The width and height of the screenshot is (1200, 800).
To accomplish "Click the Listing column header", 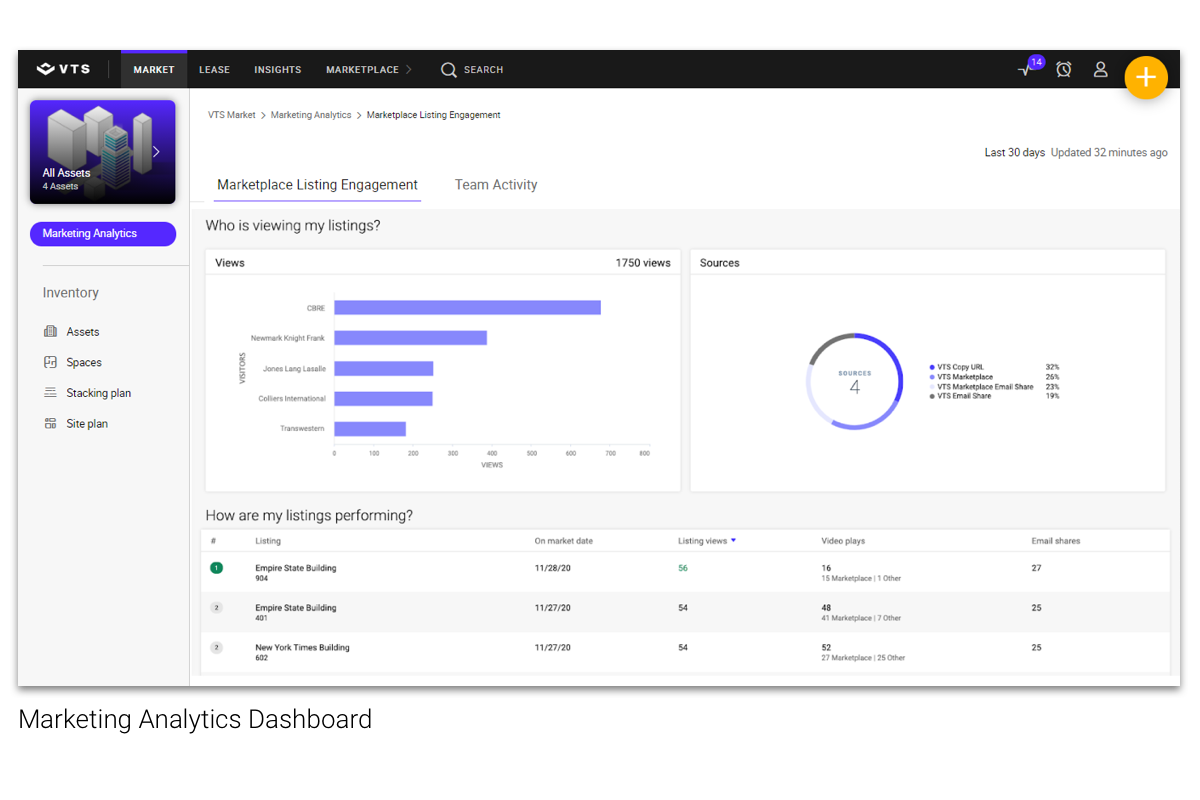I will click(x=268, y=541).
